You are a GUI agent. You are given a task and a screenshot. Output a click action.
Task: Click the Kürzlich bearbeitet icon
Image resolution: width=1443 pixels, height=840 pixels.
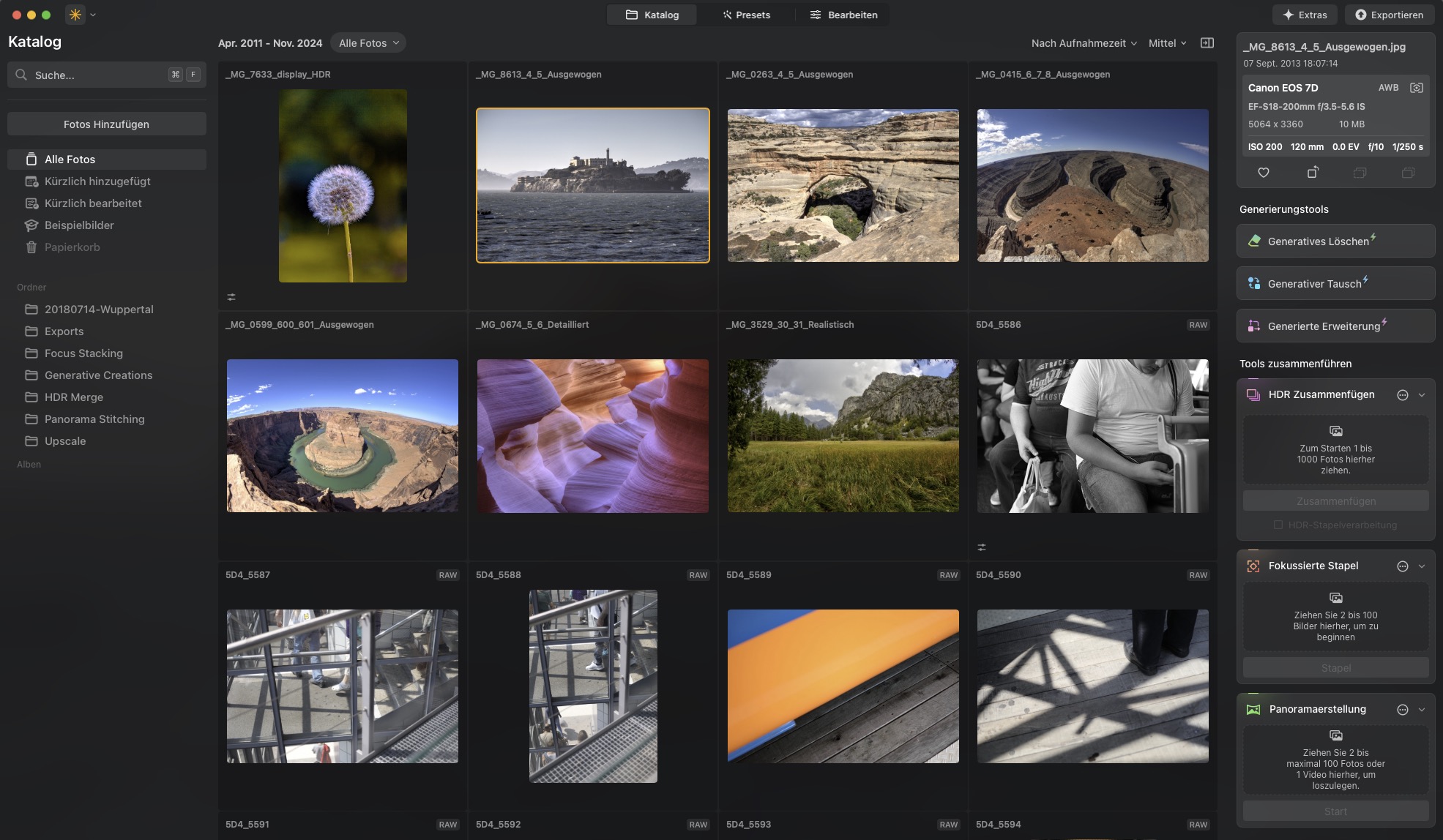(x=31, y=203)
